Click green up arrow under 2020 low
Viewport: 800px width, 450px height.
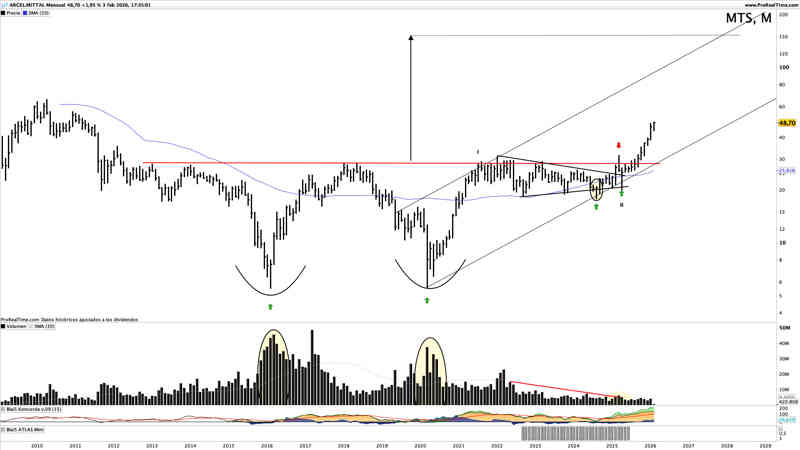pyautogui.click(x=427, y=300)
